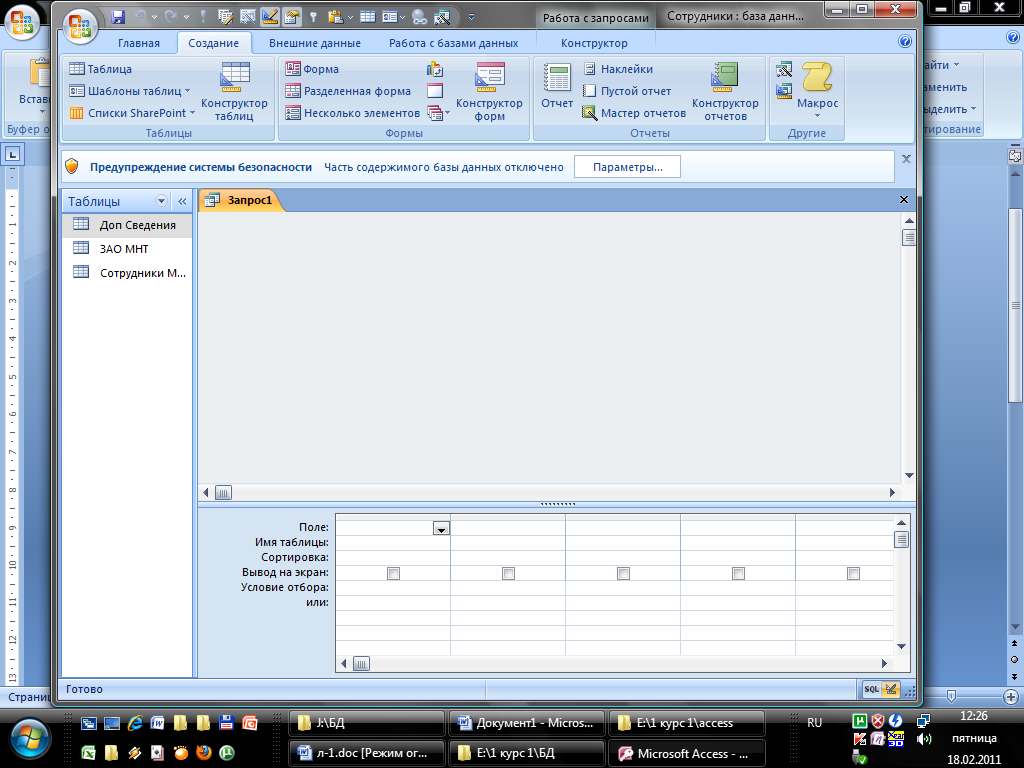This screenshot has height=768, width=1024.
Task: Toggle Вывод на экран checkbox in second column
Action: tap(508, 573)
